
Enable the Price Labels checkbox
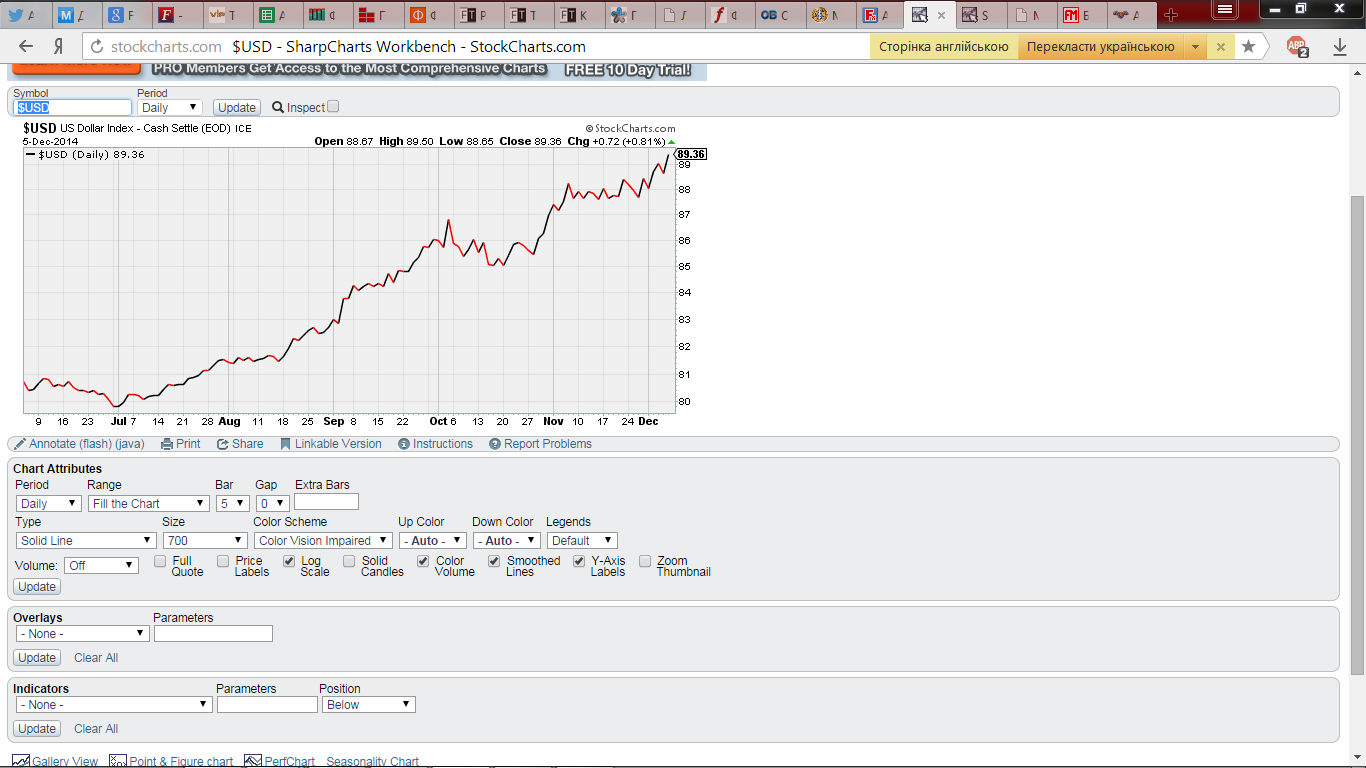(223, 561)
